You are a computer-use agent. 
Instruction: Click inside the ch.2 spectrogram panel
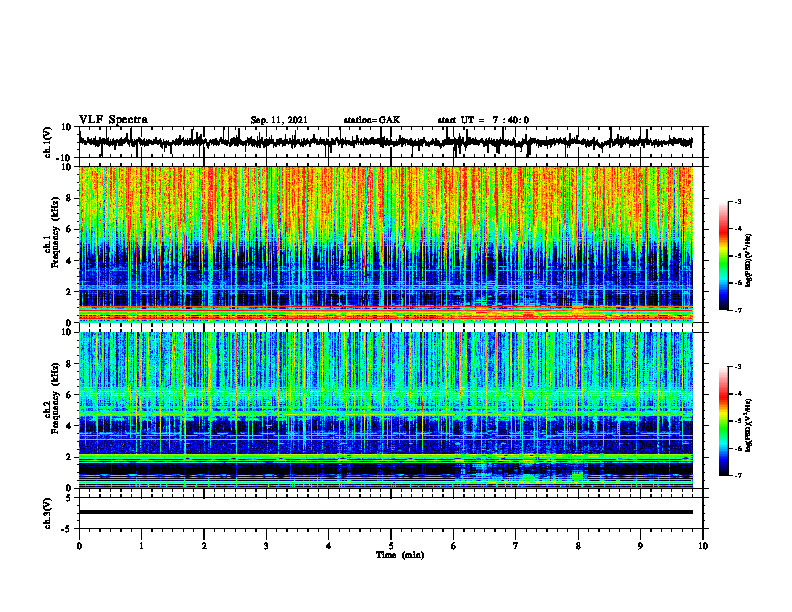click(x=385, y=410)
